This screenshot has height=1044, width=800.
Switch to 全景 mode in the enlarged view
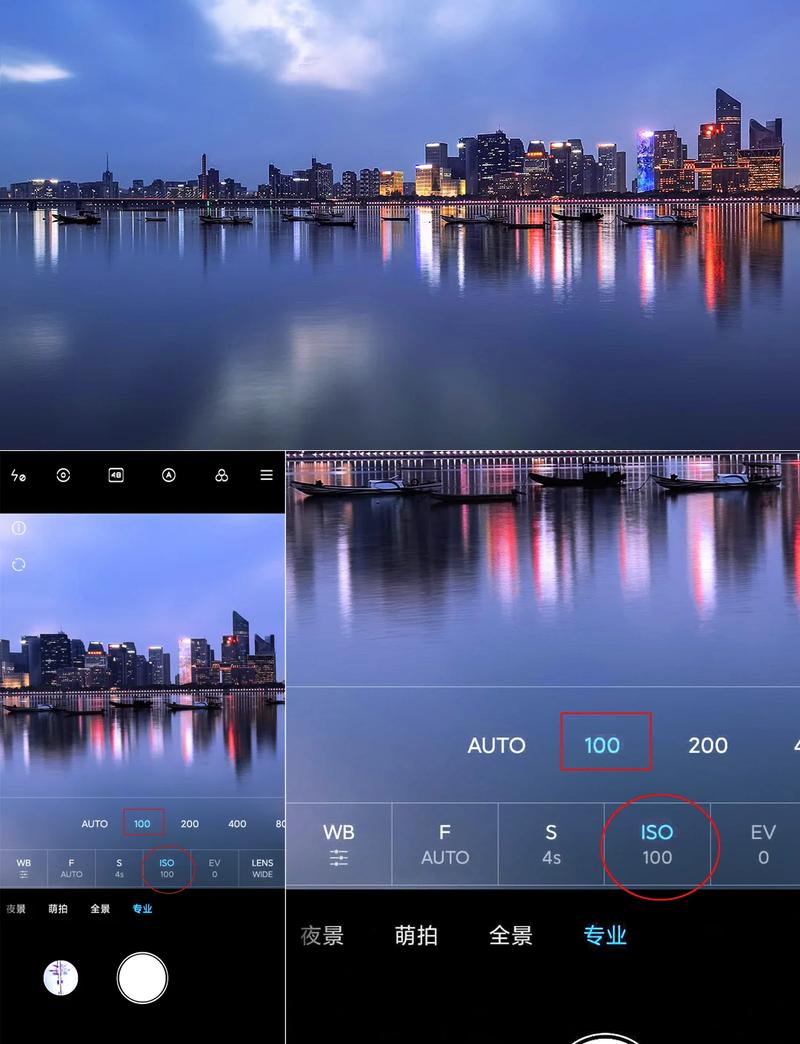(510, 935)
